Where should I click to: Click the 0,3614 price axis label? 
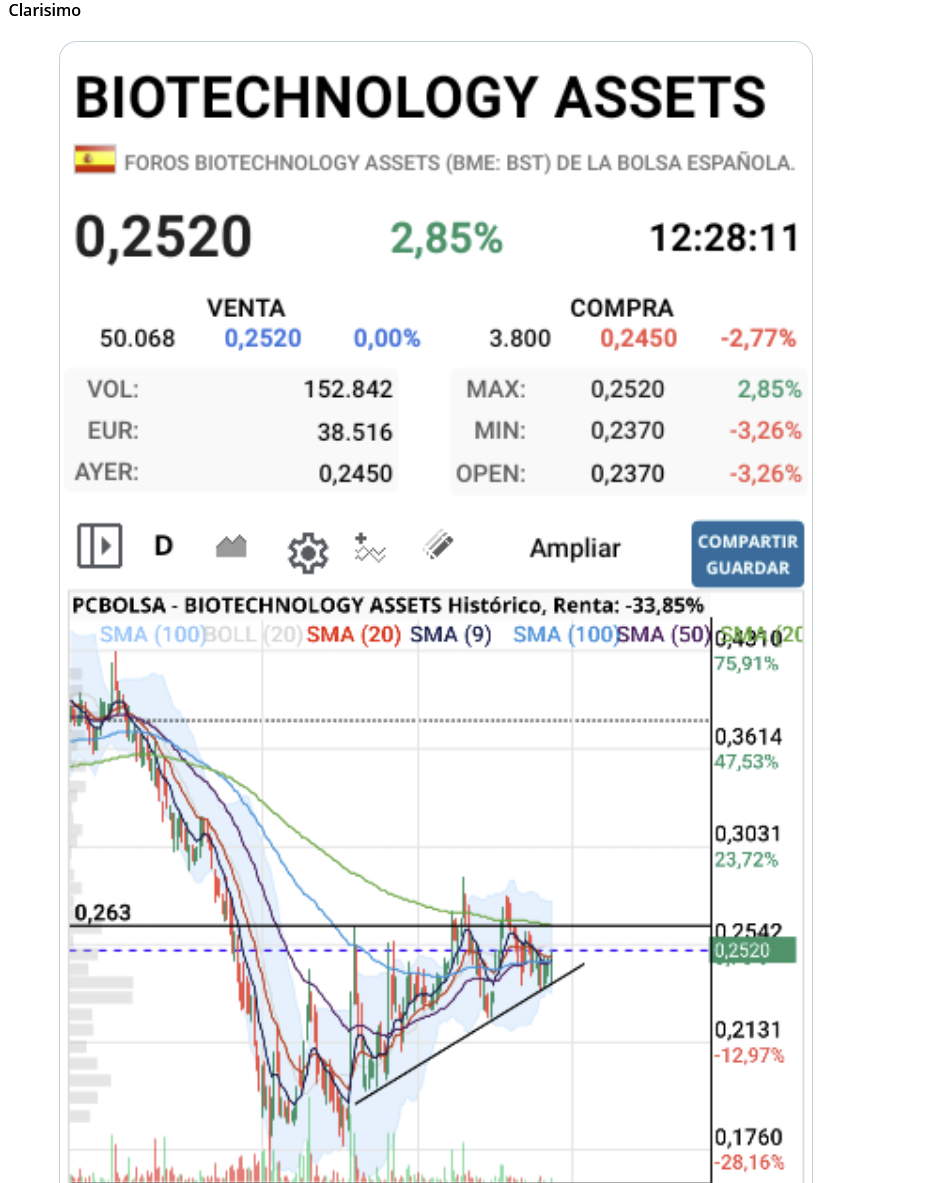click(748, 736)
